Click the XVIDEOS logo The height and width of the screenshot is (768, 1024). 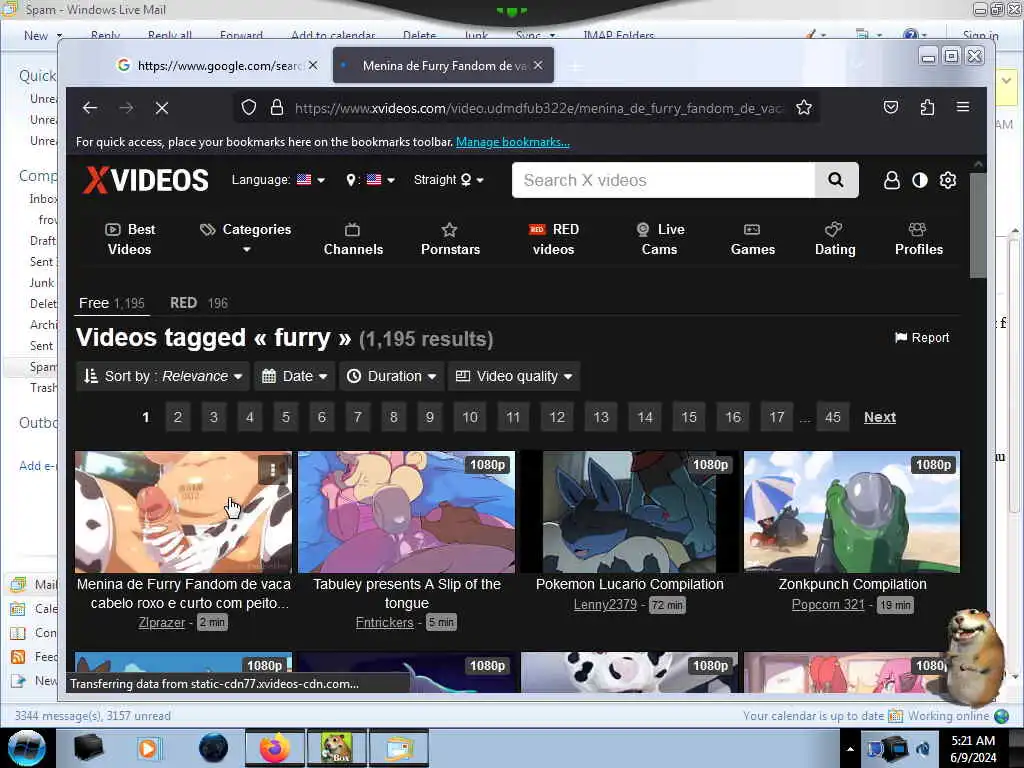coord(146,180)
